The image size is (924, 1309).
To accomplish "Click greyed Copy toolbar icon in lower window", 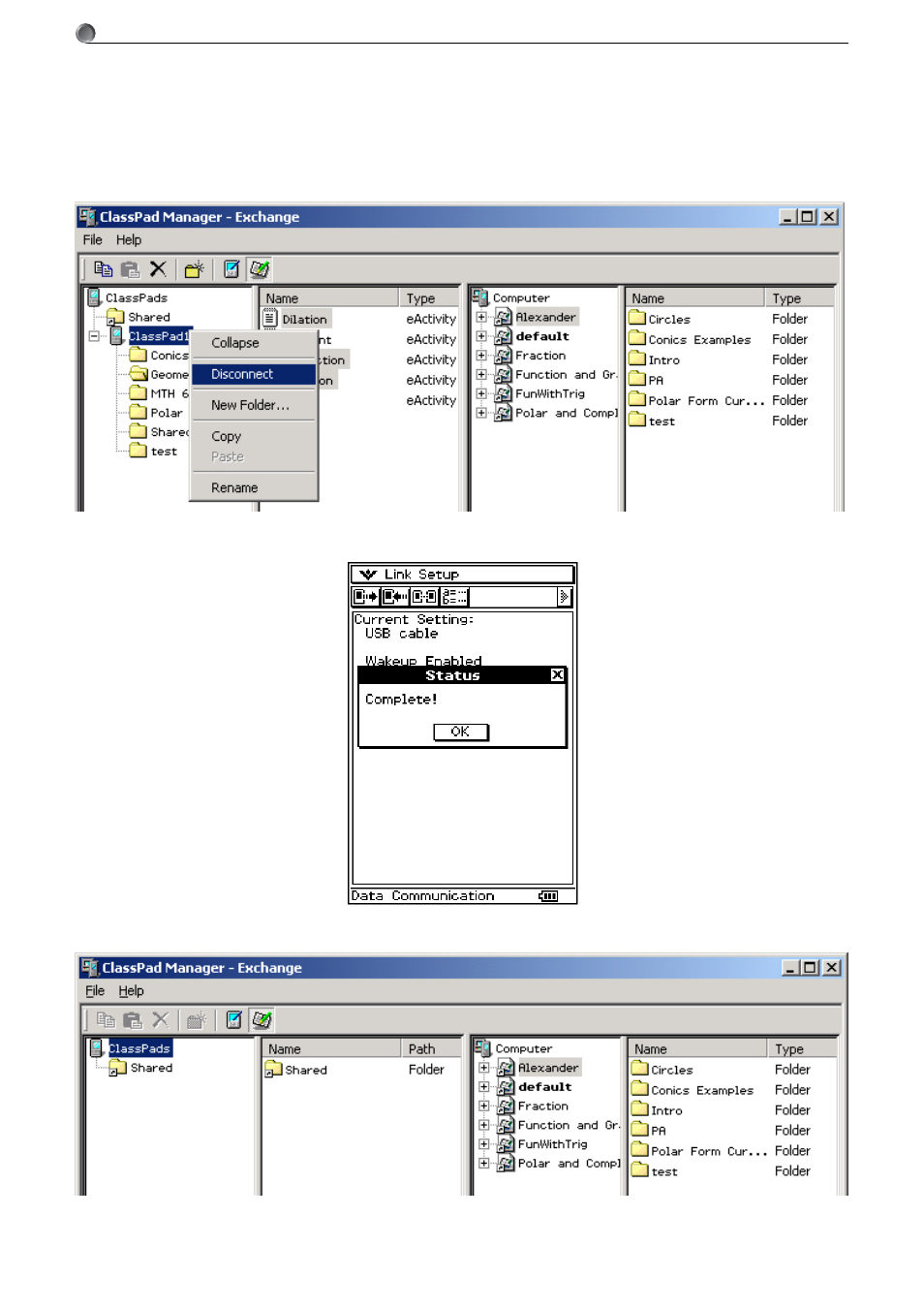I will coord(106,1020).
